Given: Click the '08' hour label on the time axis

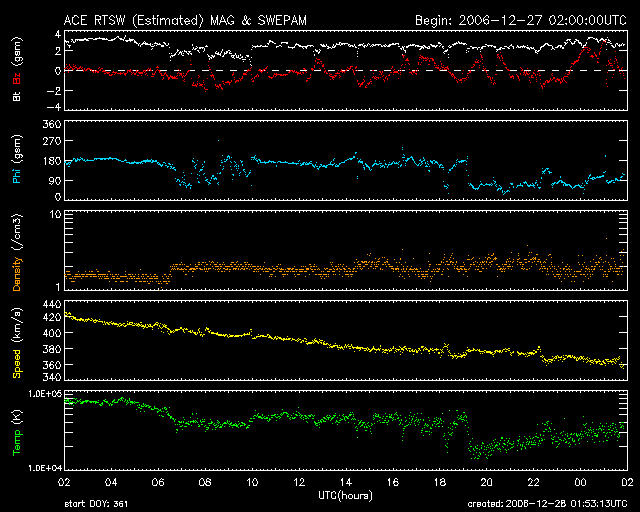Looking at the screenshot, I should [205, 482].
